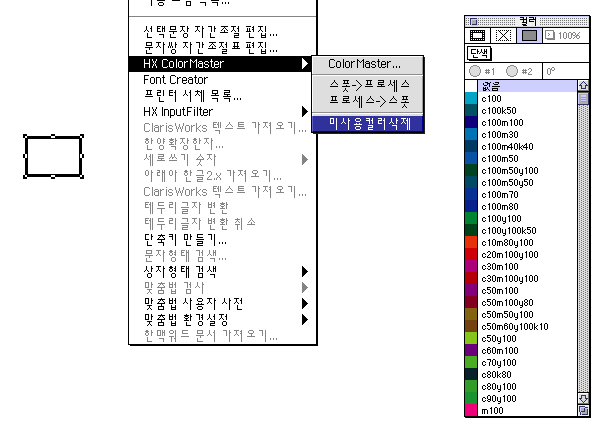Open the Font Creator menu item

(x=176, y=79)
